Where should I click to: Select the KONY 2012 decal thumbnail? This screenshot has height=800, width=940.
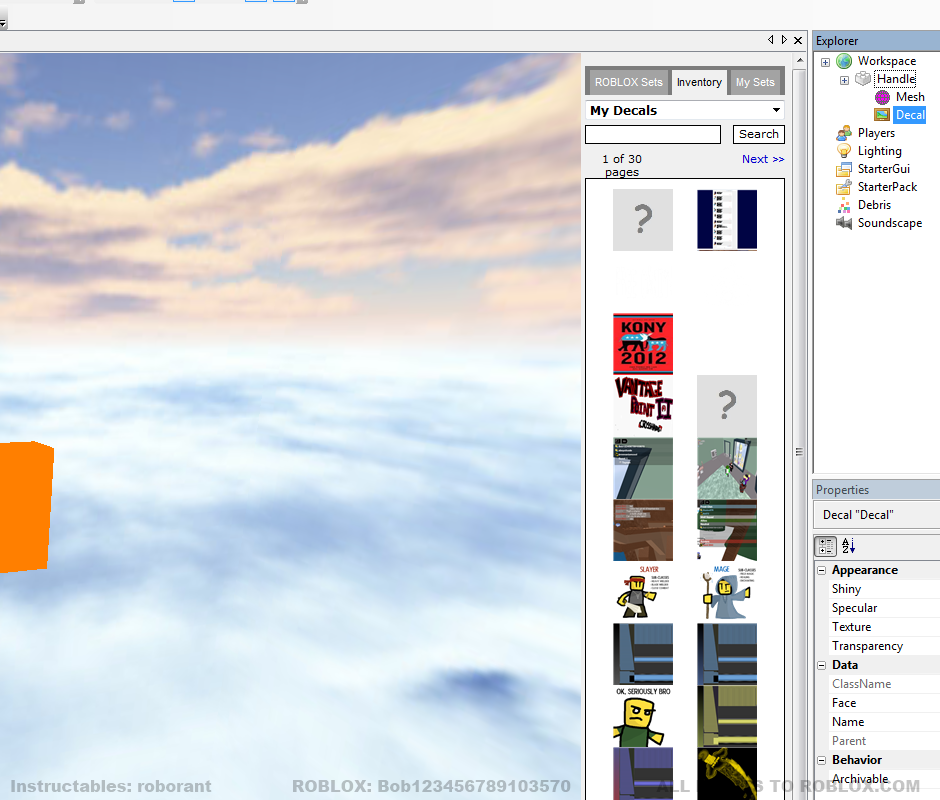(x=642, y=343)
